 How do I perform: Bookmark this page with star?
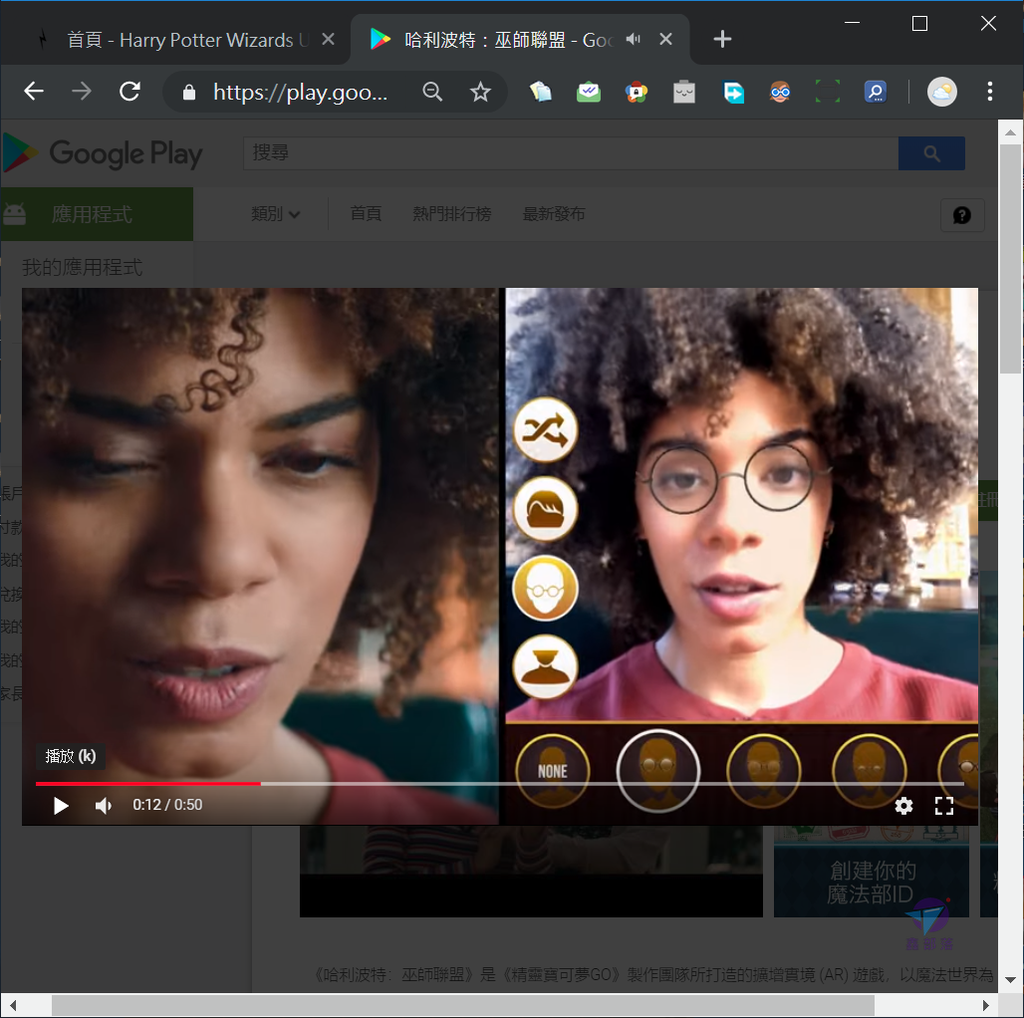[x=481, y=91]
